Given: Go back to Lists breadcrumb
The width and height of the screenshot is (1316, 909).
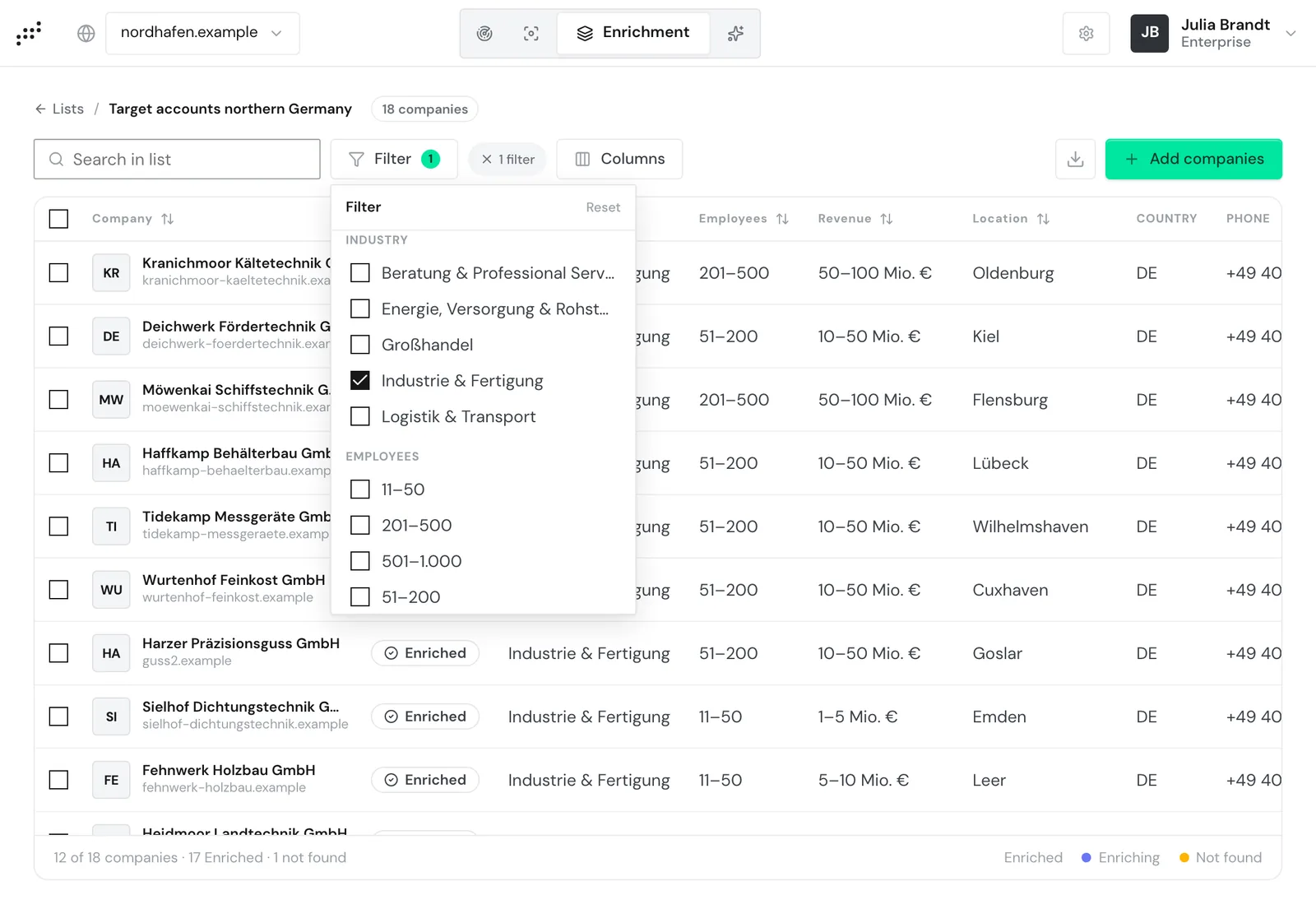Looking at the screenshot, I should [x=59, y=109].
